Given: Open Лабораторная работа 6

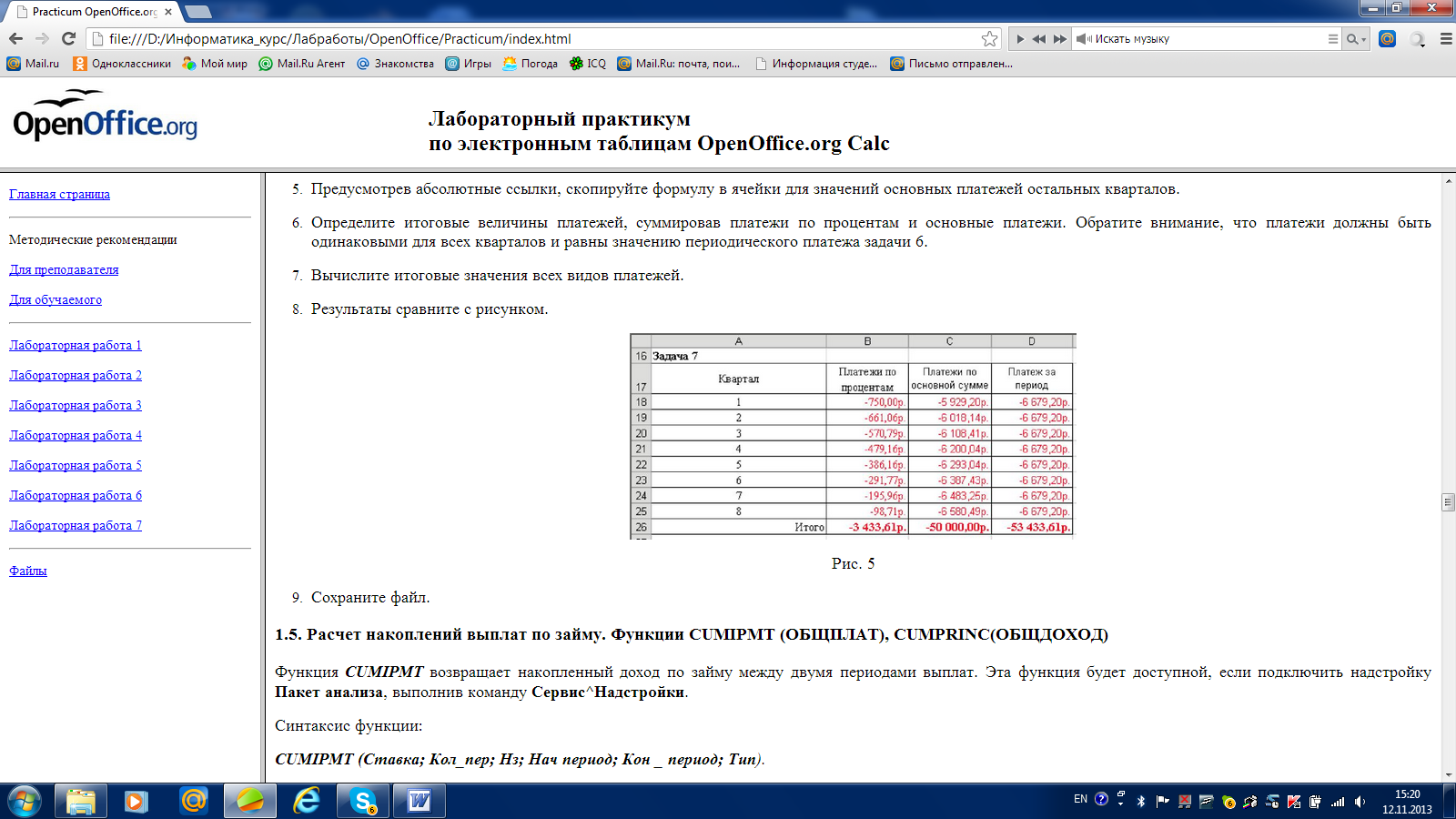Looking at the screenshot, I should tap(76, 495).
